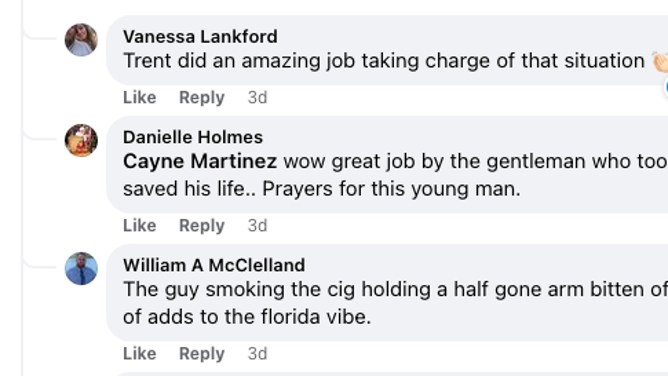Open Danielle Holmes' profile picture

click(x=81, y=141)
